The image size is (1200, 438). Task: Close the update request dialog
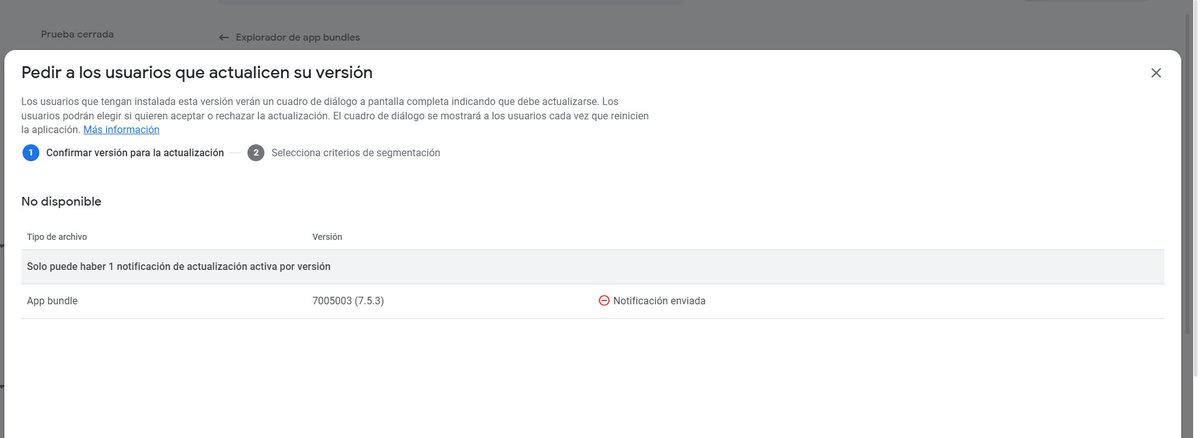1156,73
